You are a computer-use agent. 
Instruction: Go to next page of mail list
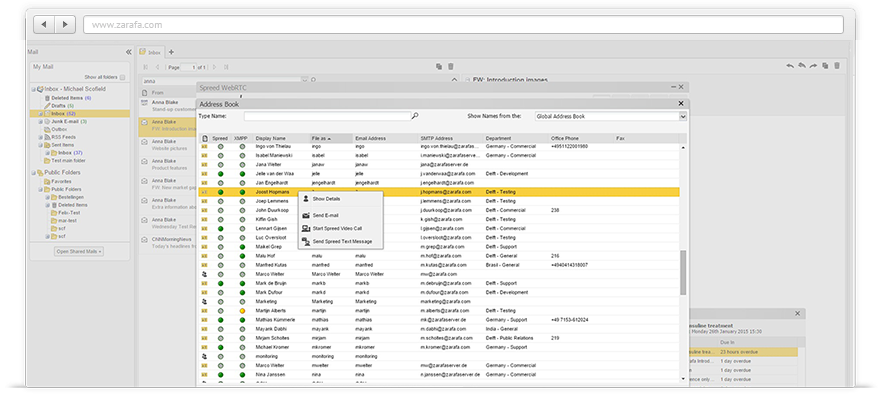(214, 67)
